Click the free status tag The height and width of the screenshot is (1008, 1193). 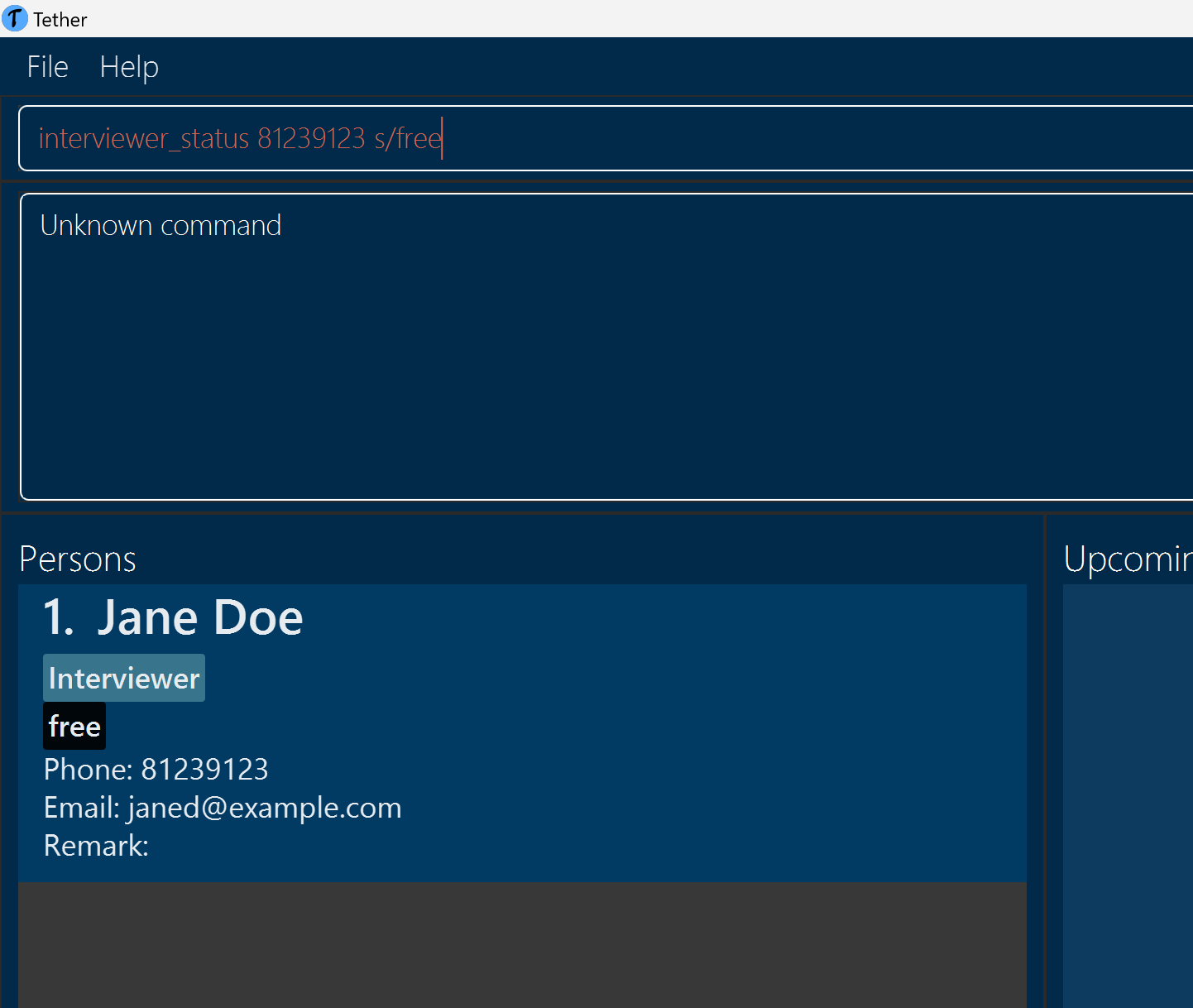74,726
